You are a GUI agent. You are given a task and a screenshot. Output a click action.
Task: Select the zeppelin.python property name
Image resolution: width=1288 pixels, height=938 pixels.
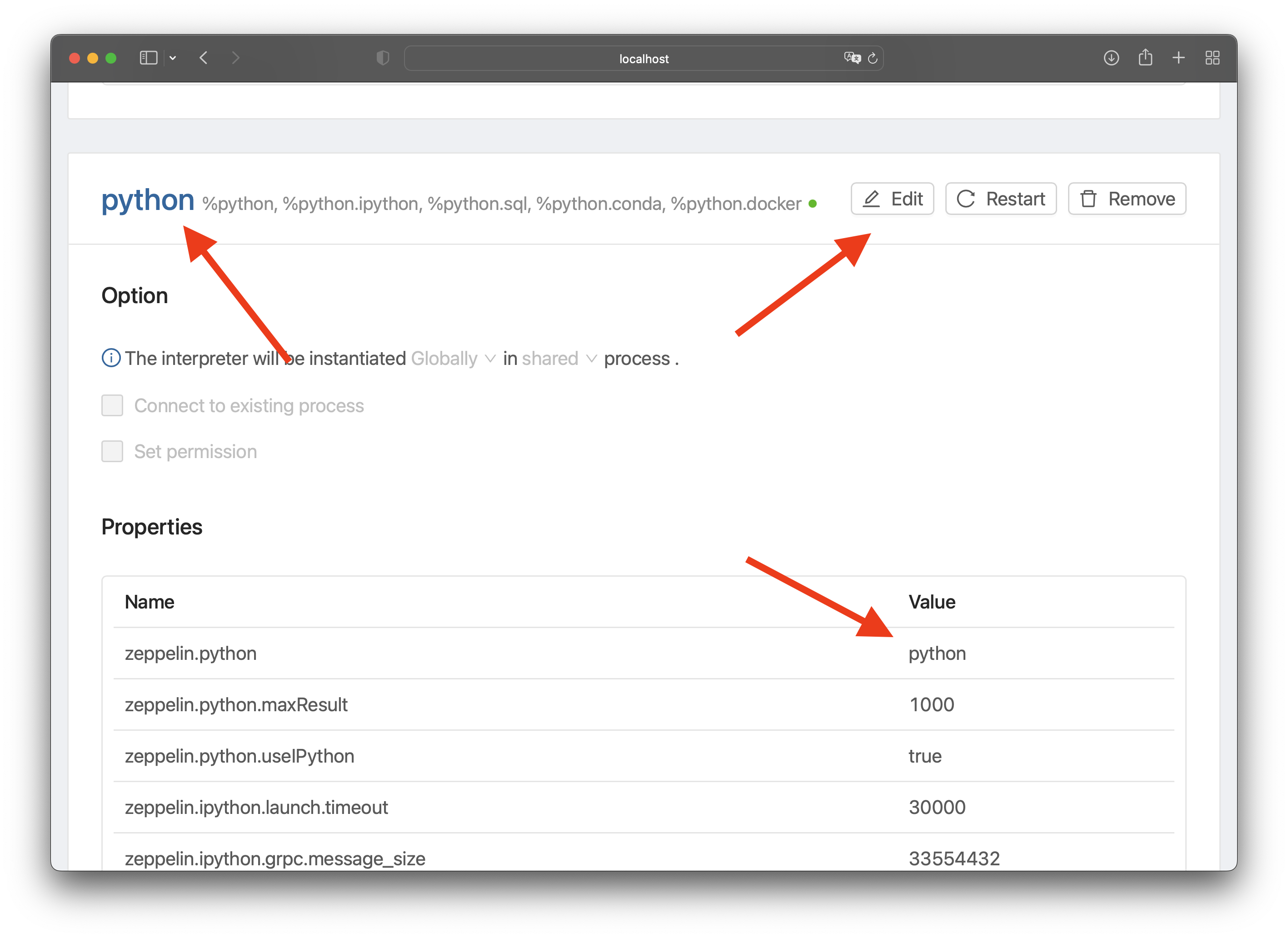(191, 654)
